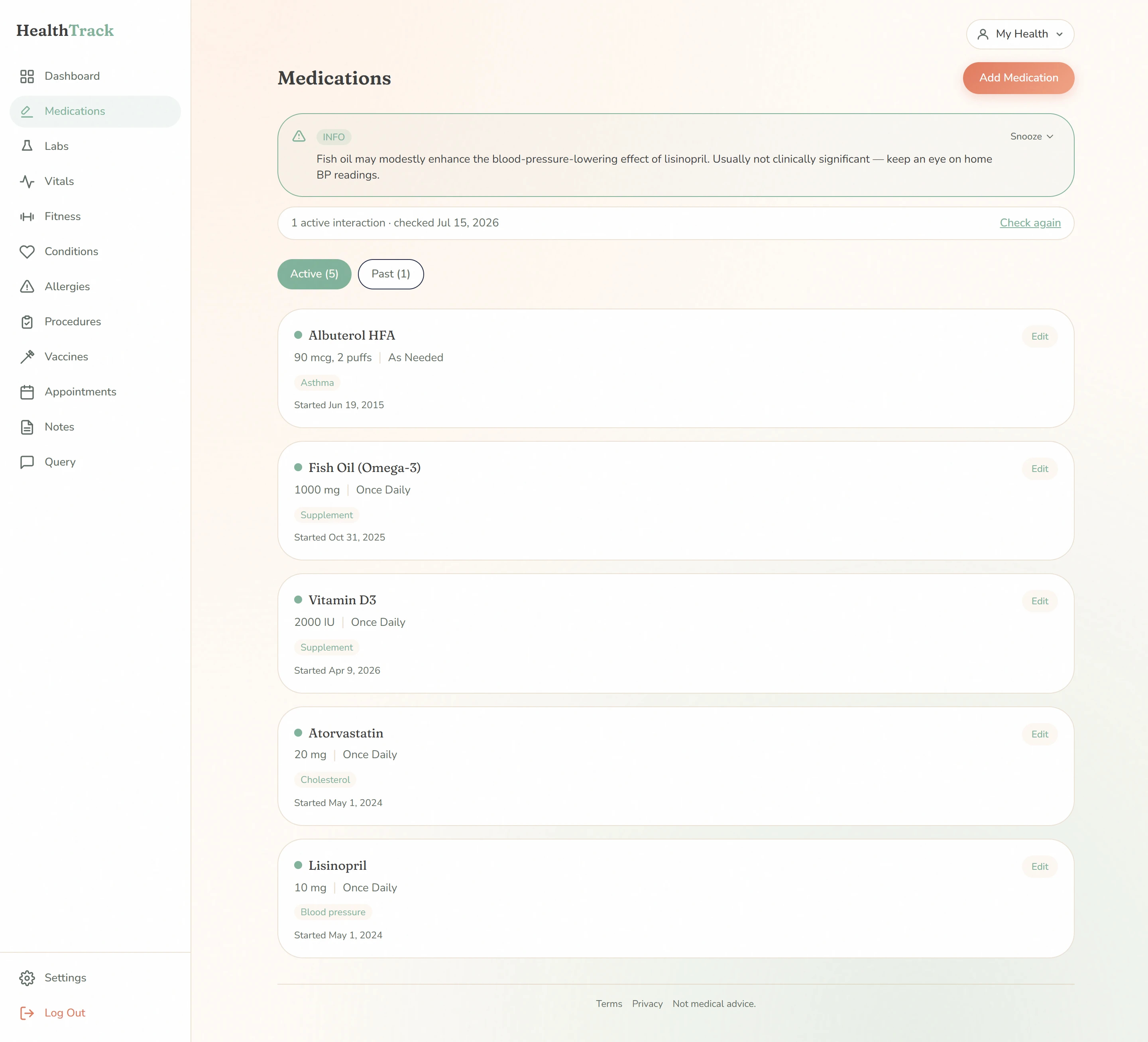Edit the Albuterol HFA medication
Screen dimensions: 1148x1042
1039,336
